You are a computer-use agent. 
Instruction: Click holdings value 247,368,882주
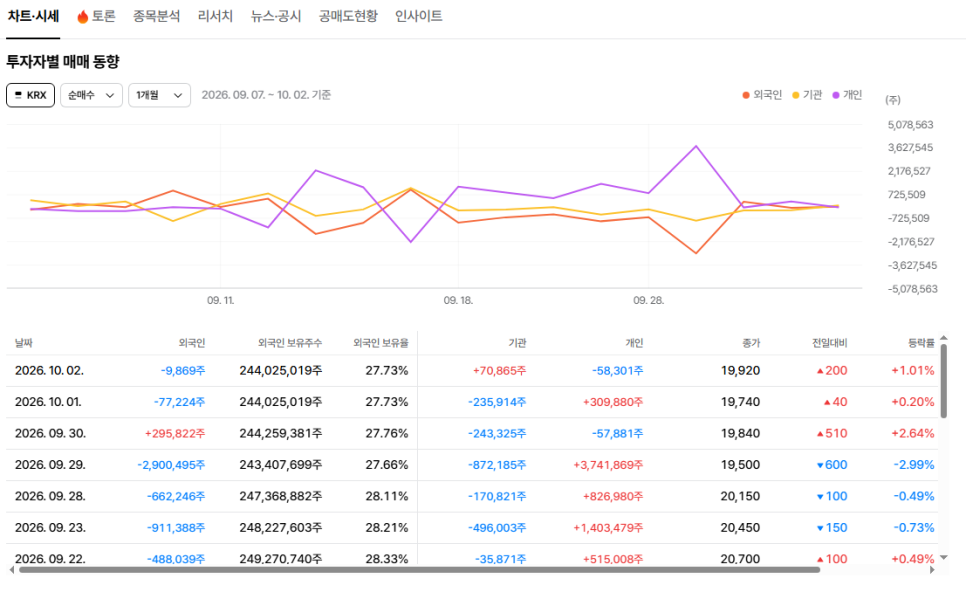click(x=280, y=497)
